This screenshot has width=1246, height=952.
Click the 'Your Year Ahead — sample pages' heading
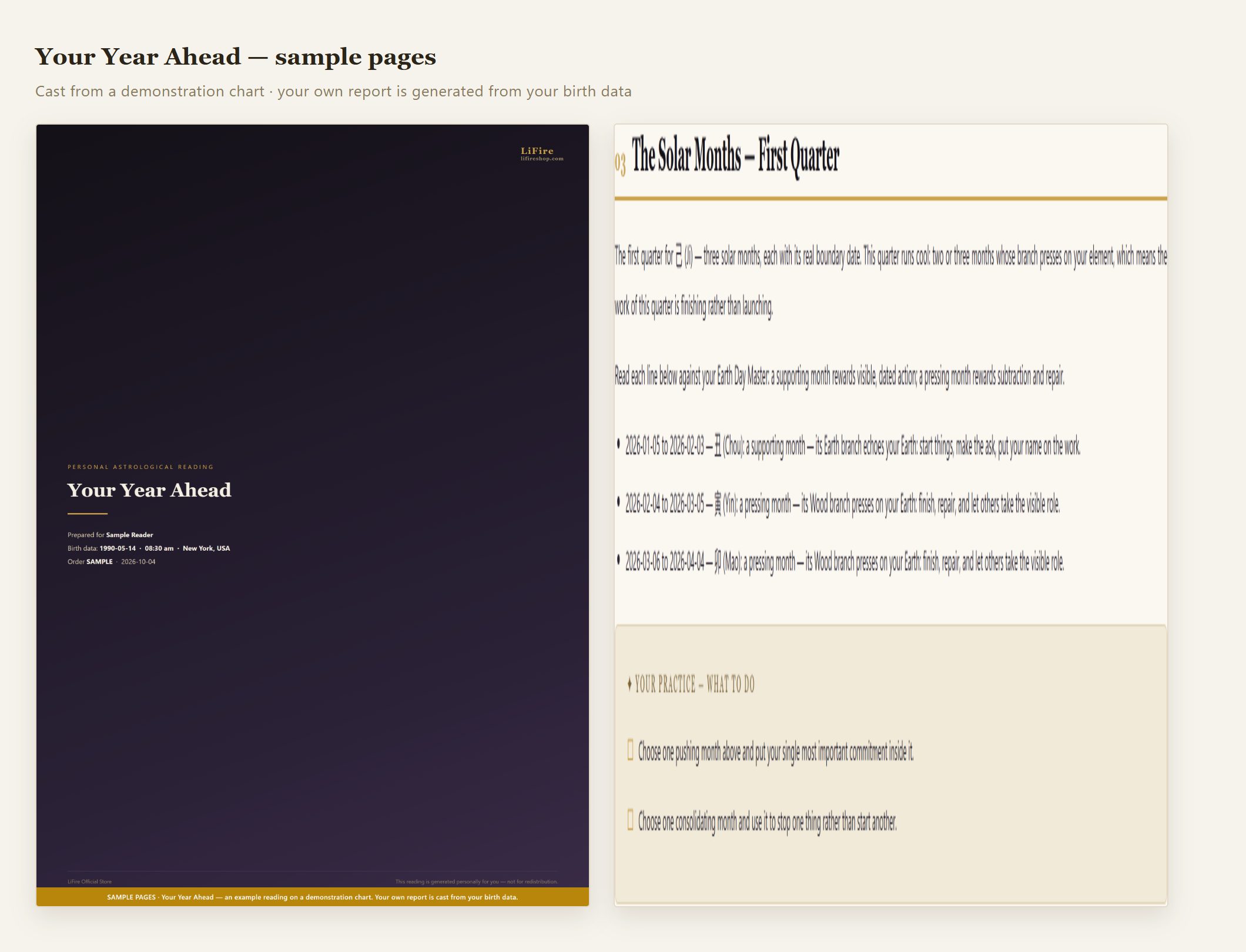click(236, 57)
